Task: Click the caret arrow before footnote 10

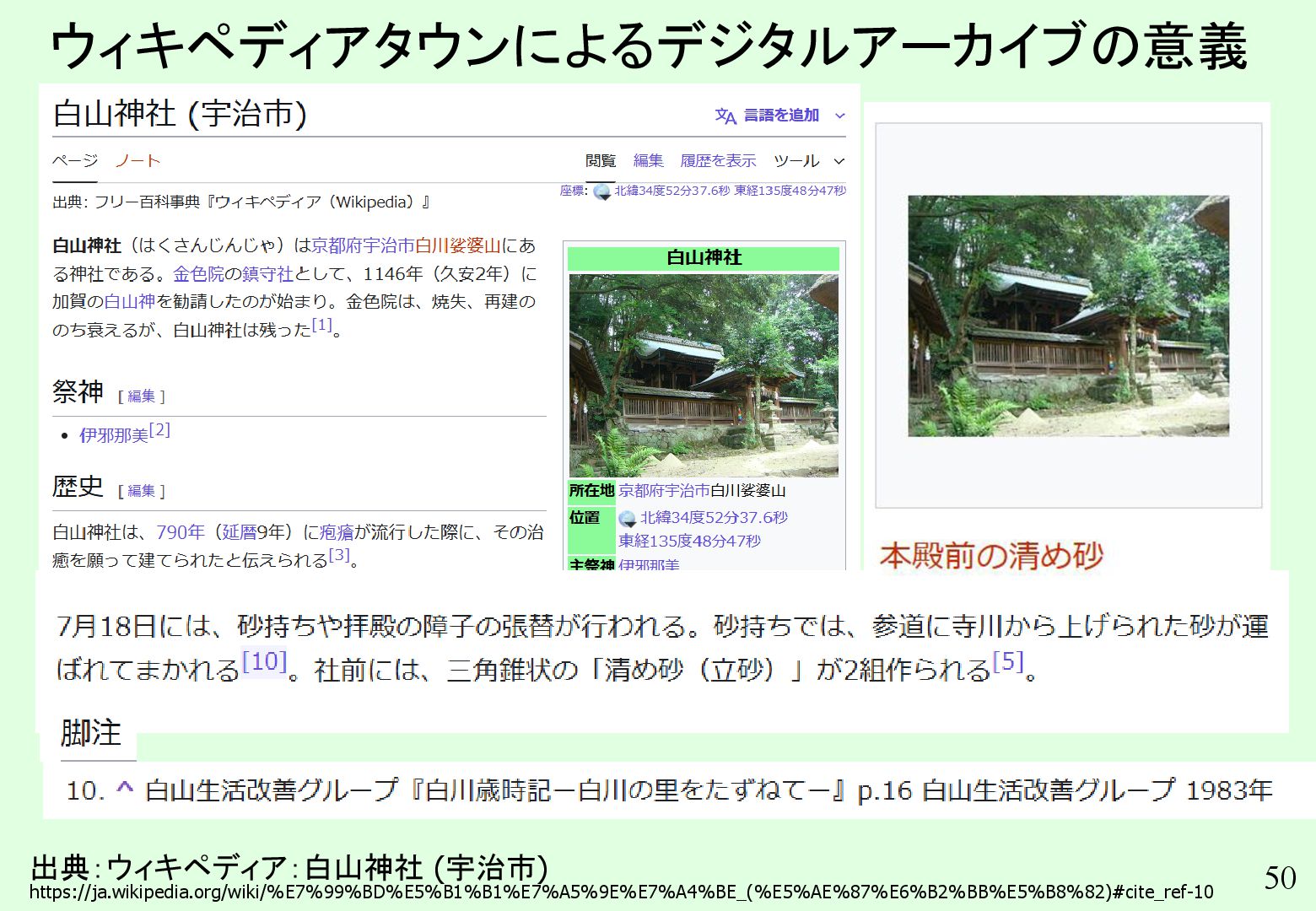Action: pos(125,789)
